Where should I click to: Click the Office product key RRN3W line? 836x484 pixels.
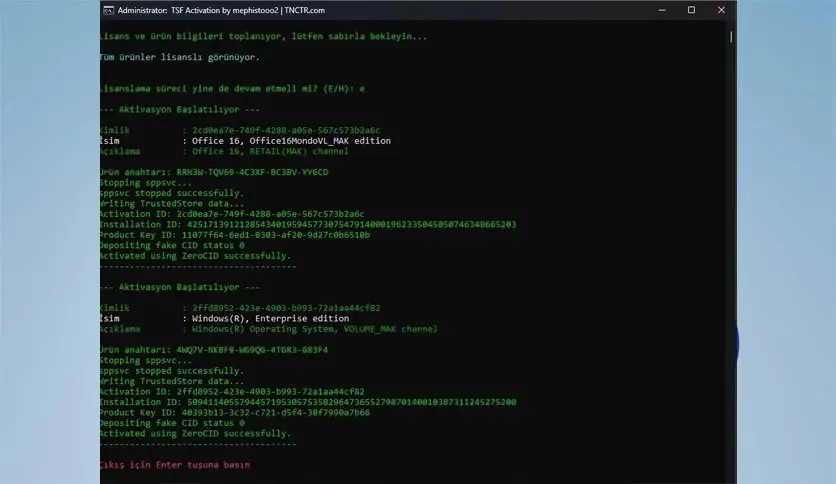point(214,172)
